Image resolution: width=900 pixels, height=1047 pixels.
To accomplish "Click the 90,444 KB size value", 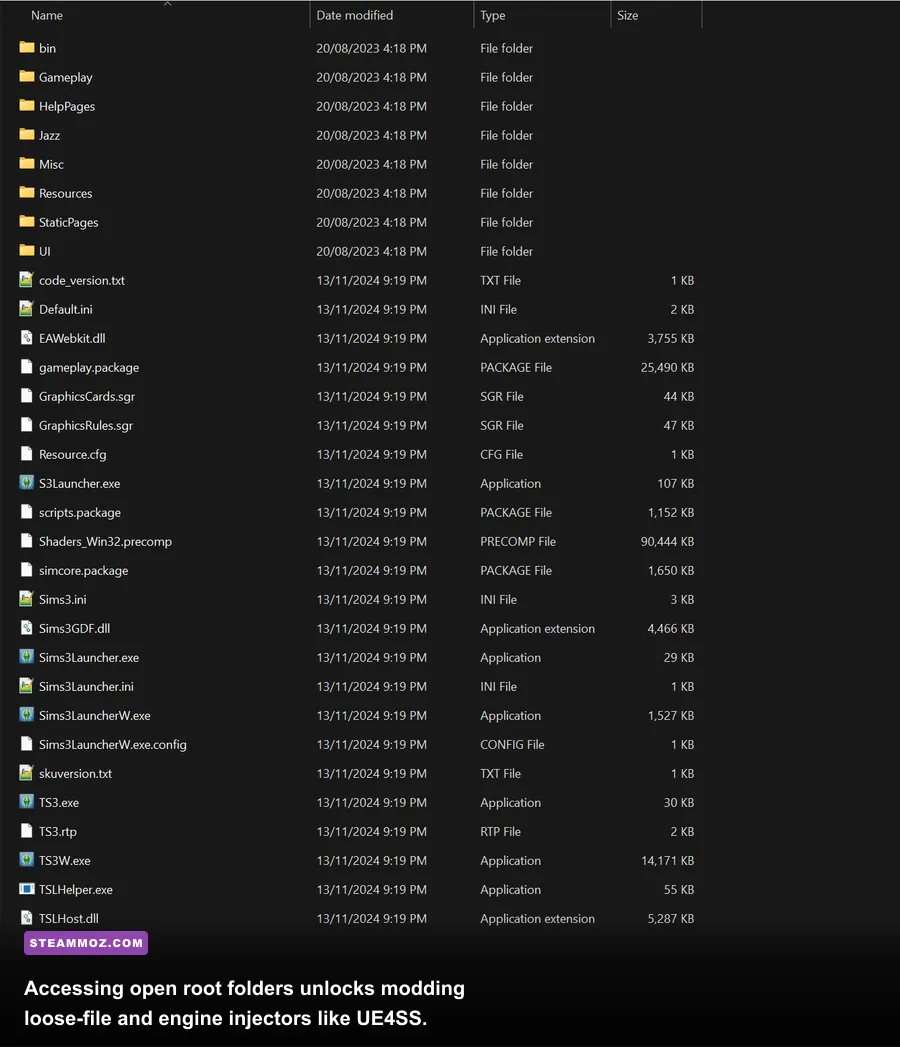I will [667, 542].
